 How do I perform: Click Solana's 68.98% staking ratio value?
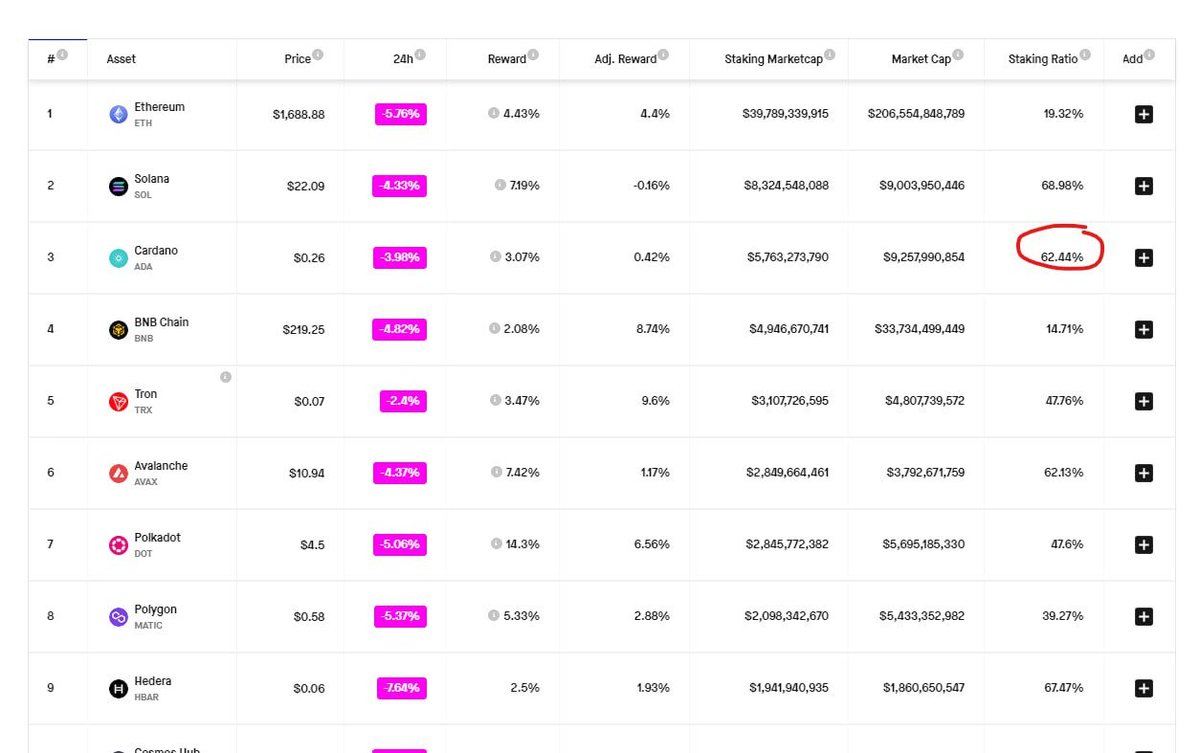coord(1062,186)
